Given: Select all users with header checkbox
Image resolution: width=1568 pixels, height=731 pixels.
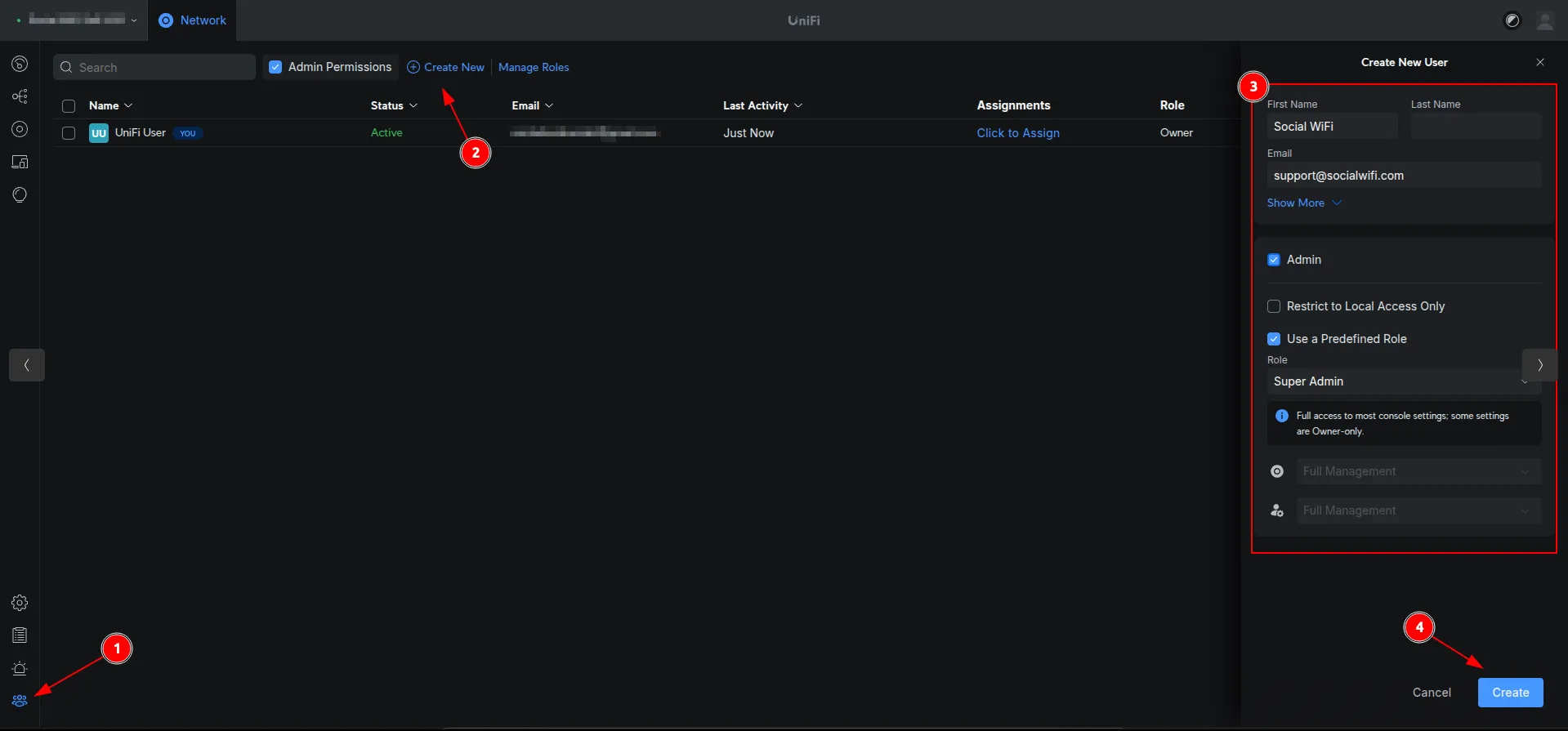Looking at the screenshot, I should (69, 106).
